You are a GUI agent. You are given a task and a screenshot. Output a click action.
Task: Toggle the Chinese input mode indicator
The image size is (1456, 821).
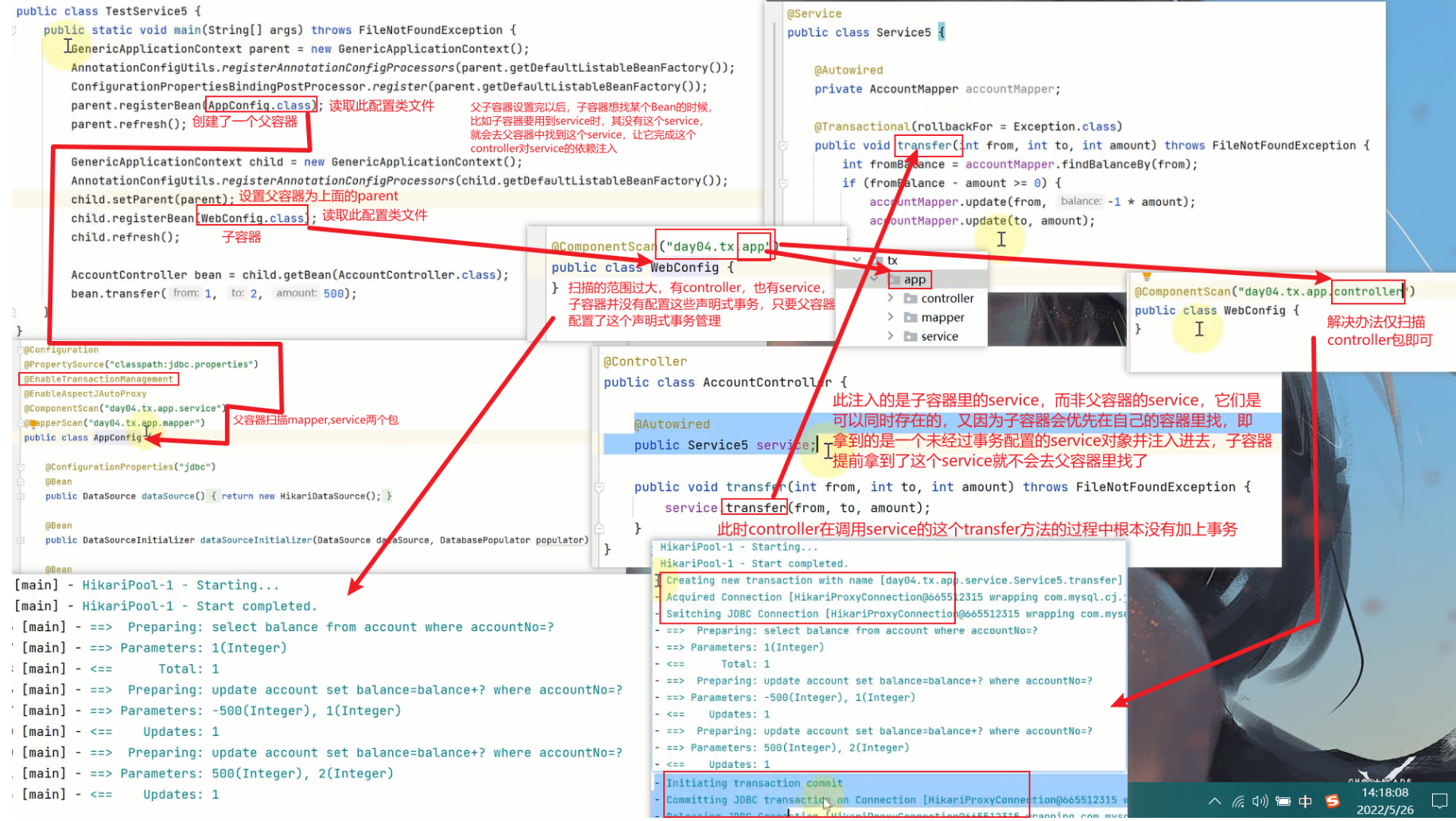1306,801
